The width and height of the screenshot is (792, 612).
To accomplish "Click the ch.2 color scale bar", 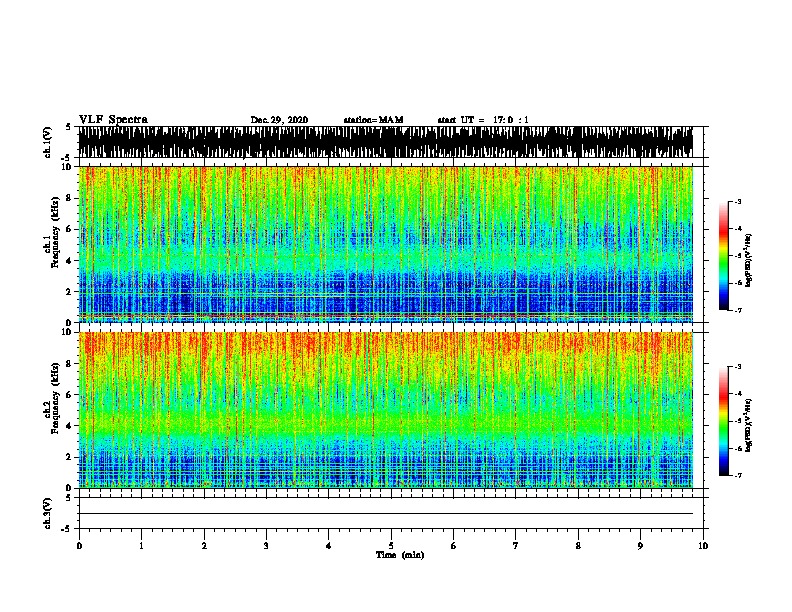I will tap(724, 421).
